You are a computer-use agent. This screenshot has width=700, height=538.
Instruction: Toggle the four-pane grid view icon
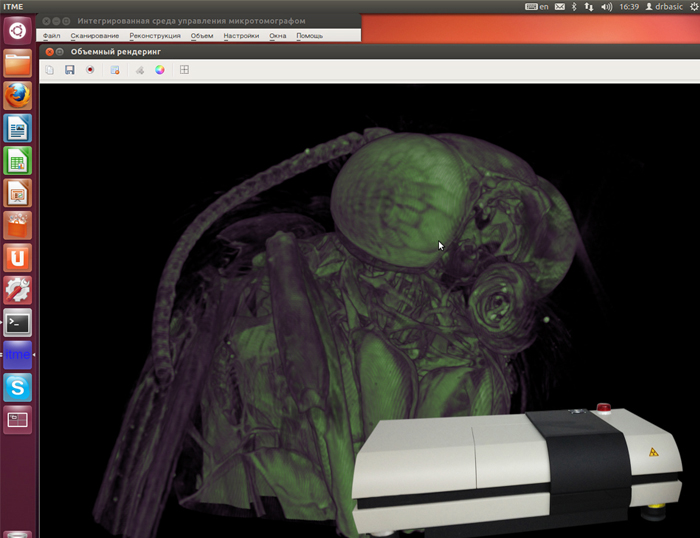[x=184, y=70]
